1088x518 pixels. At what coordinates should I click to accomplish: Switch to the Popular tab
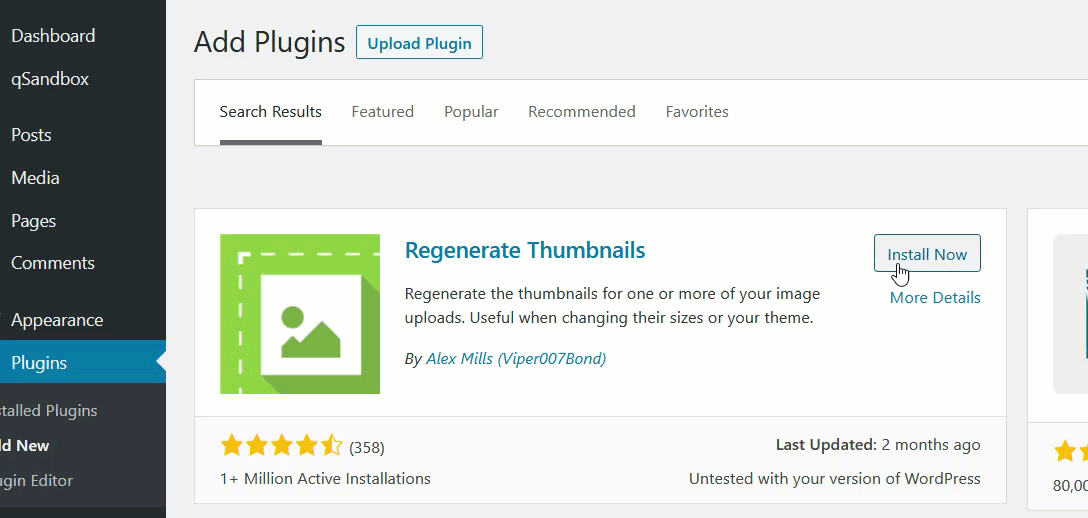471,112
